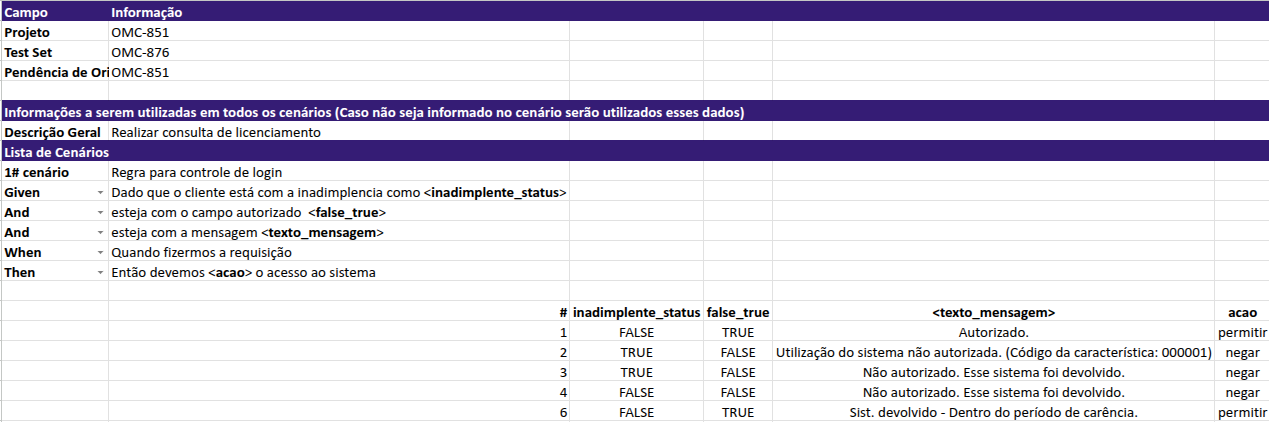This screenshot has width=1269, height=422.
Task: Select the Test Set value OMC-876
Action: pyautogui.click(x=140, y=52)
